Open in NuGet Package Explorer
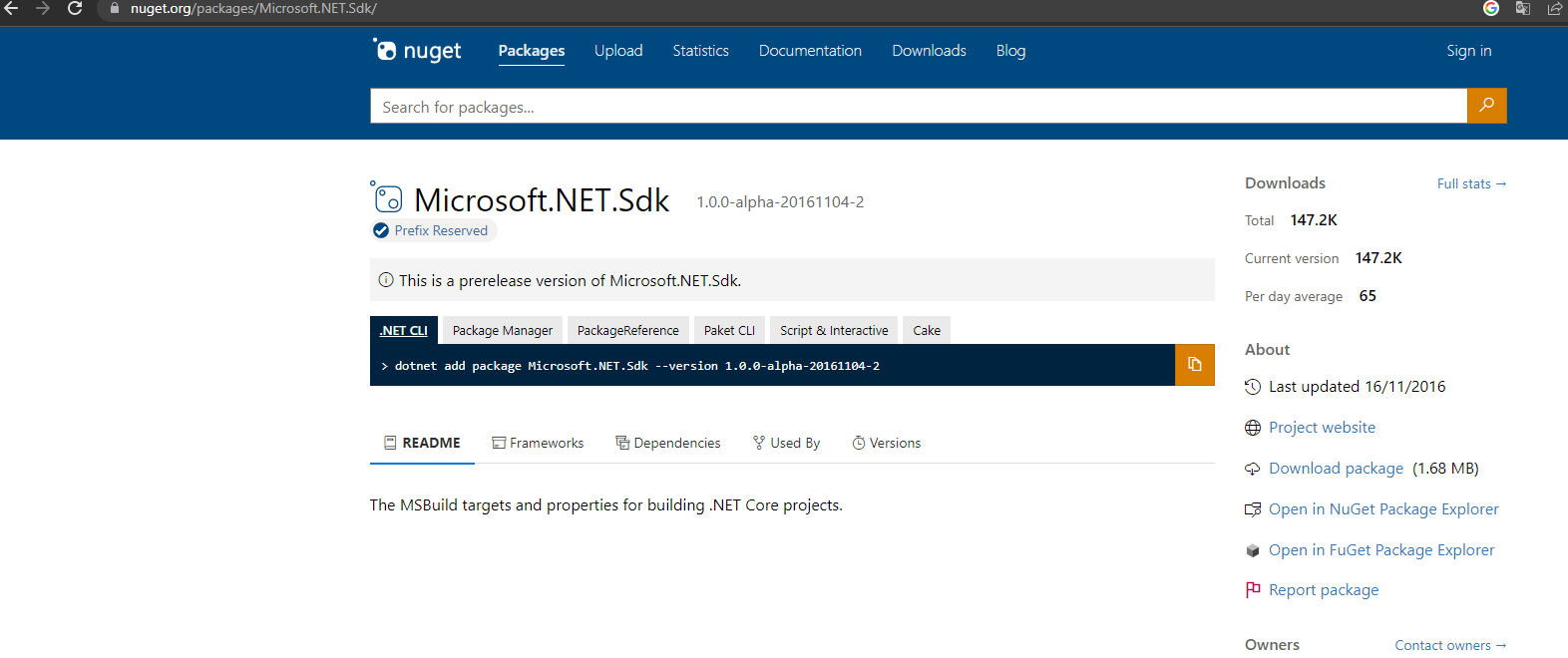 (x=1383, y=509)
